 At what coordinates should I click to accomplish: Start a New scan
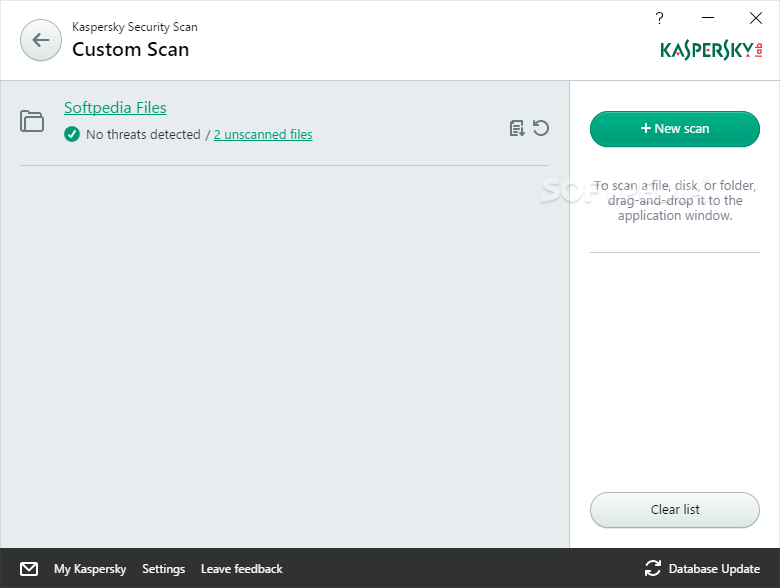[x=675, y=129]
